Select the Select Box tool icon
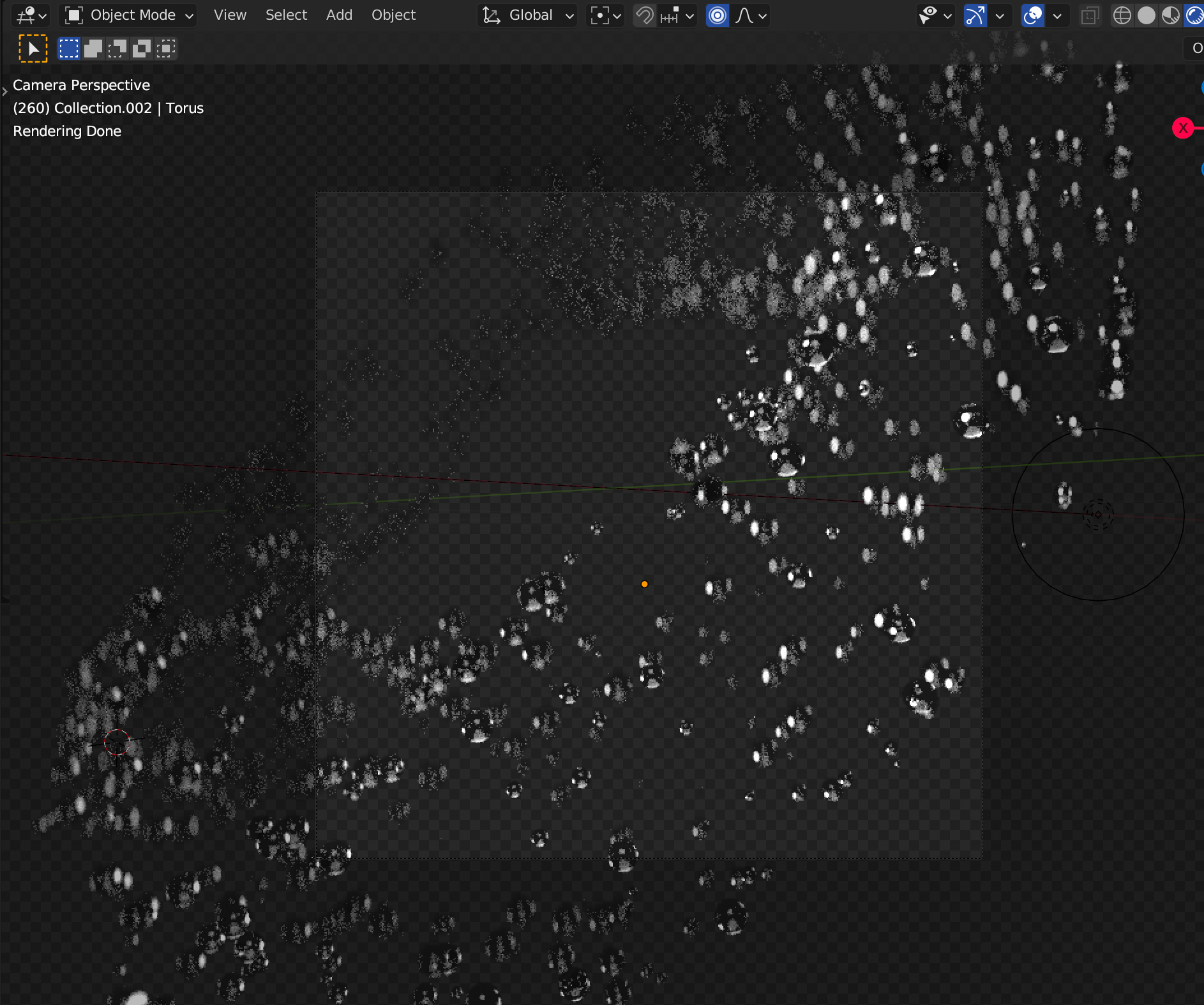This screenshot has height=1005, width=1204. pos(33,49)
